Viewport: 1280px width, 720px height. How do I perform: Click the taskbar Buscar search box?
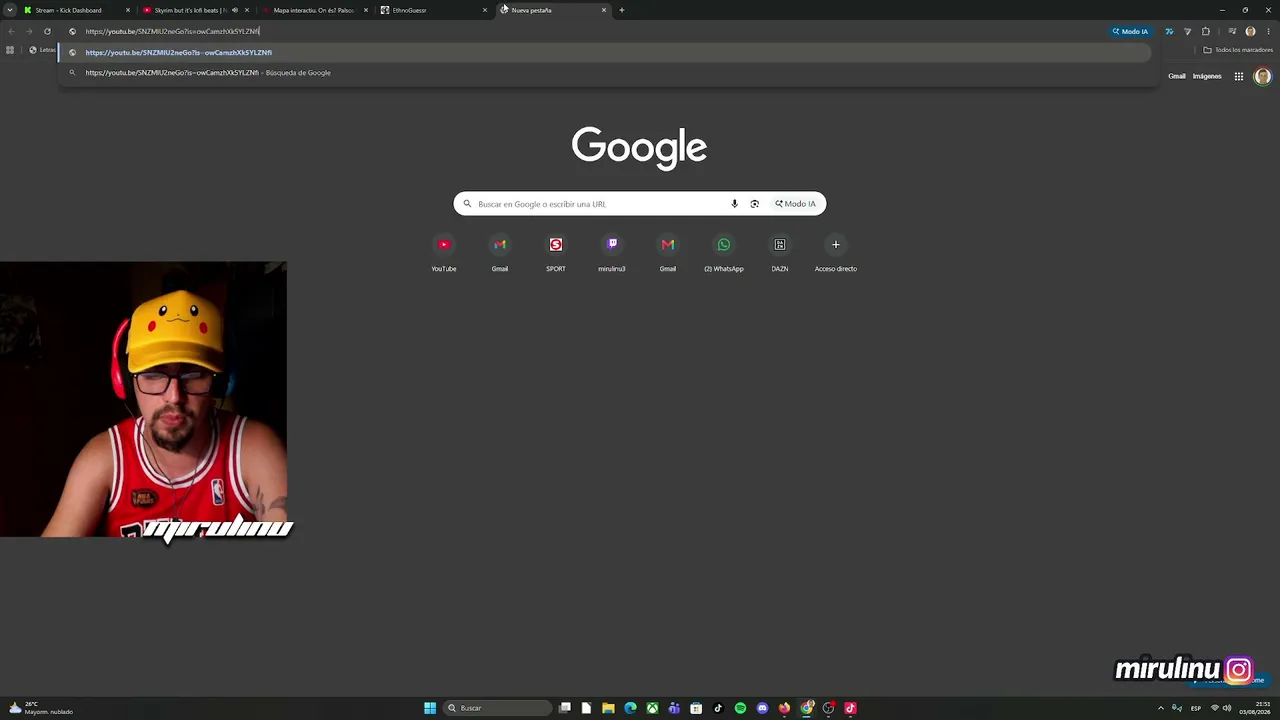tap(497, 708)
